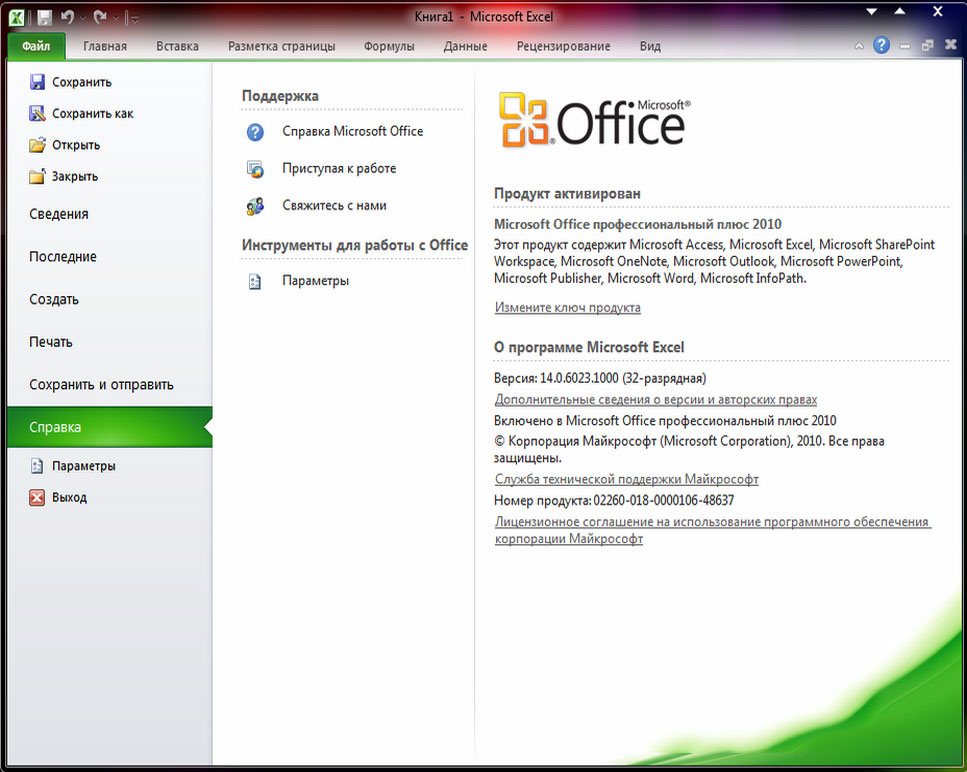The height and width of the screenshot is (772, 967).
Task: Switch to the Формулы ribbon tab
Action: (389, 46)
